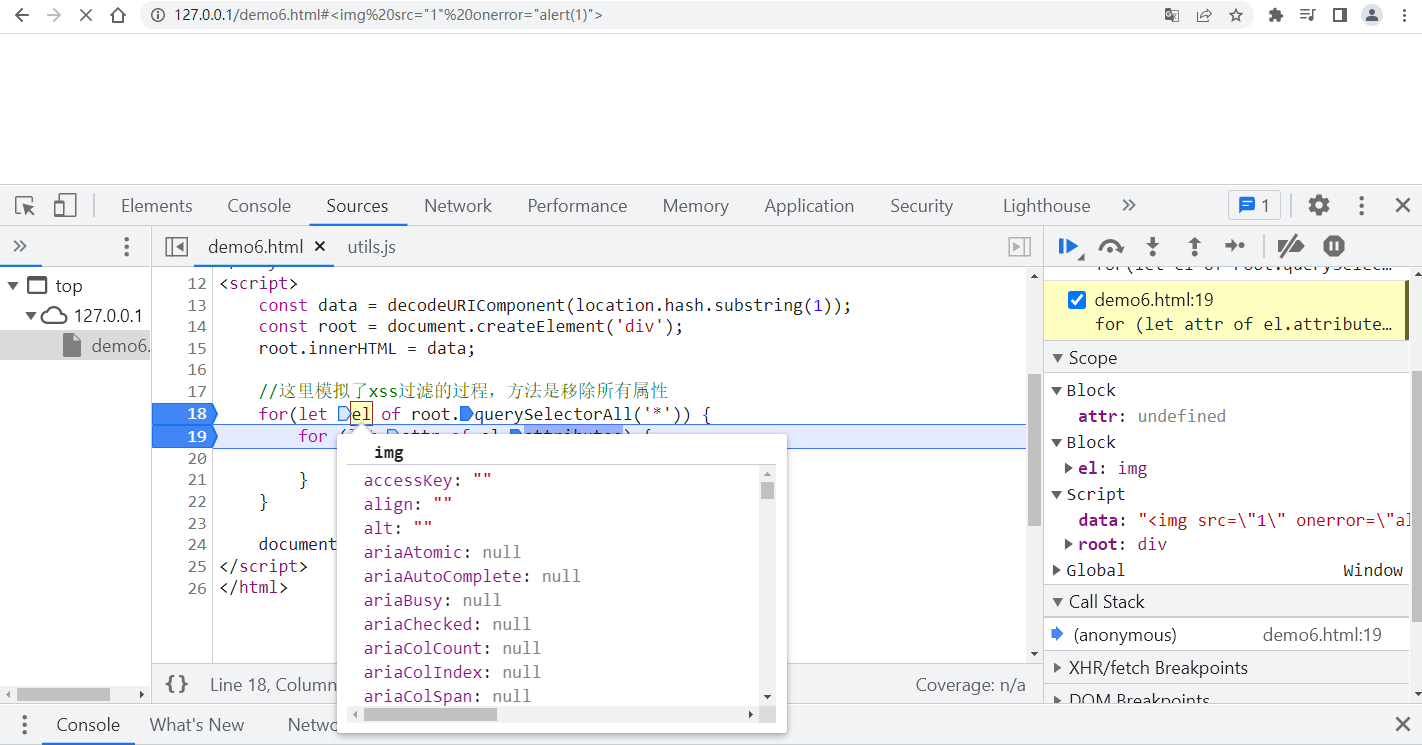Image resolution: width=1422 pixels, height=745 pixels.
Task: Switch to the Console tab in DevTools
Action: pos(259,206)
